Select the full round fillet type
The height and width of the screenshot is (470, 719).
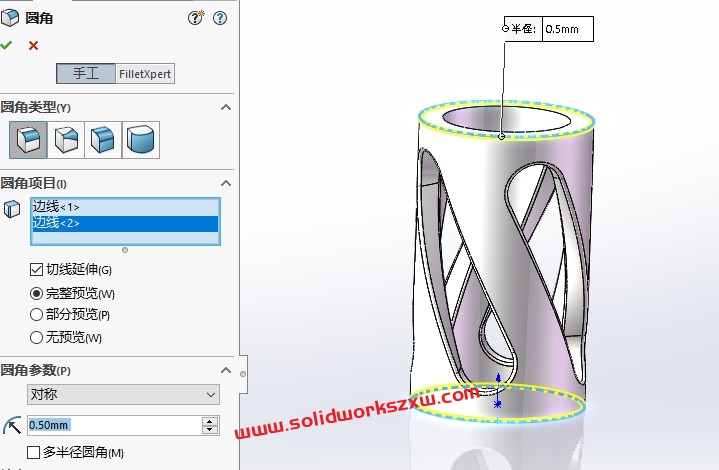(141, 140)
